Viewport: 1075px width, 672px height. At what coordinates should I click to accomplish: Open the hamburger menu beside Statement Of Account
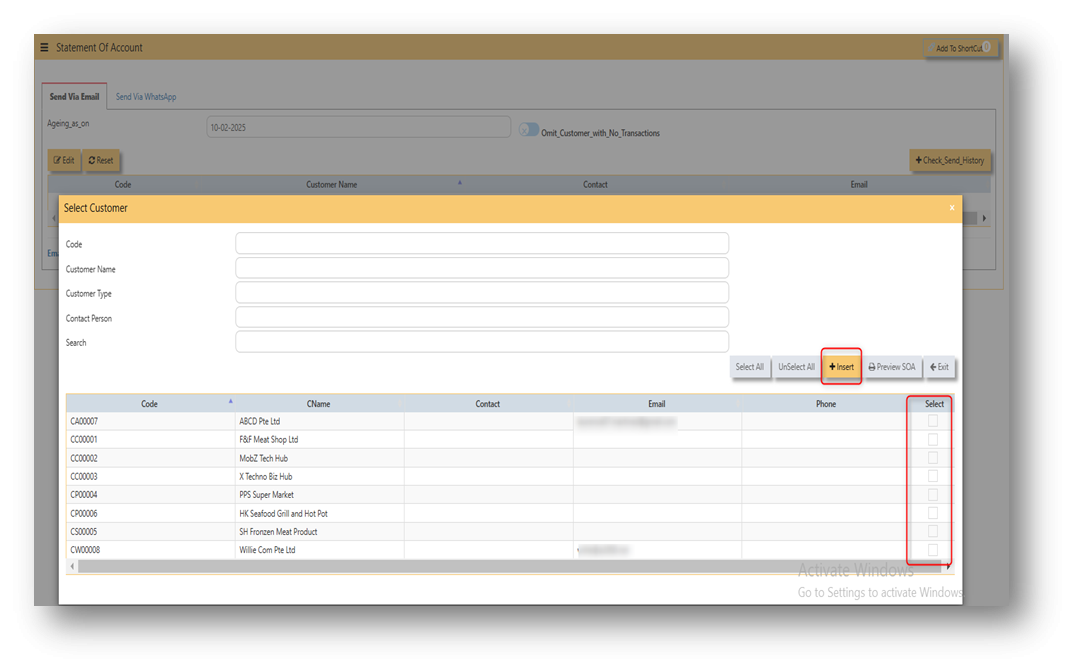tap(44, 47)
